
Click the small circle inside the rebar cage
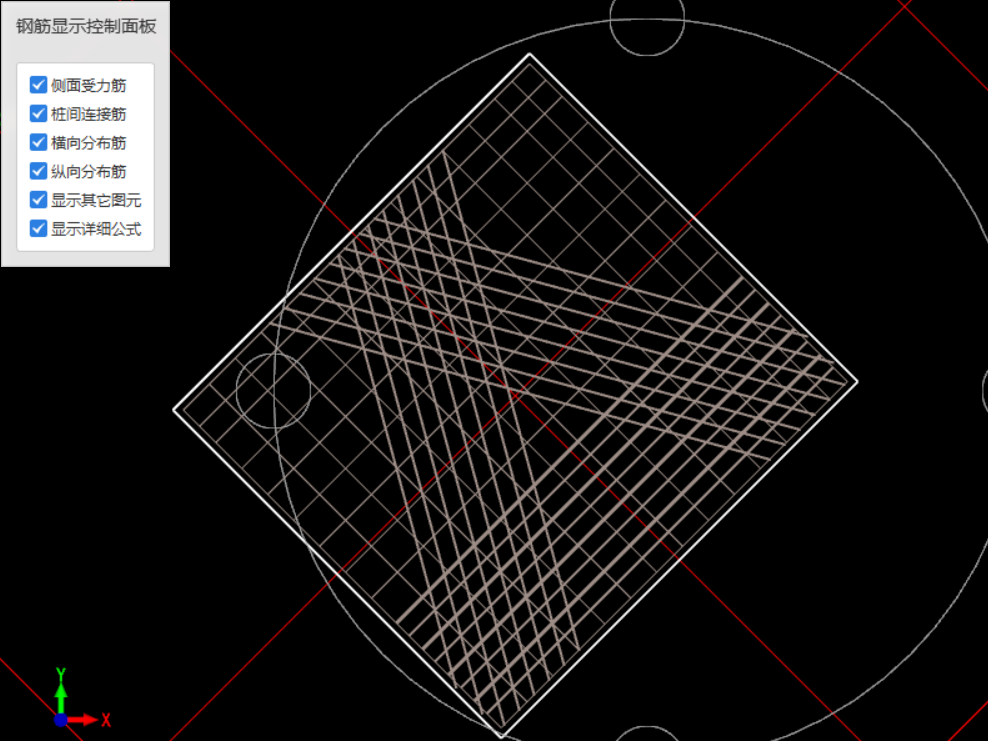pos(273,391)
